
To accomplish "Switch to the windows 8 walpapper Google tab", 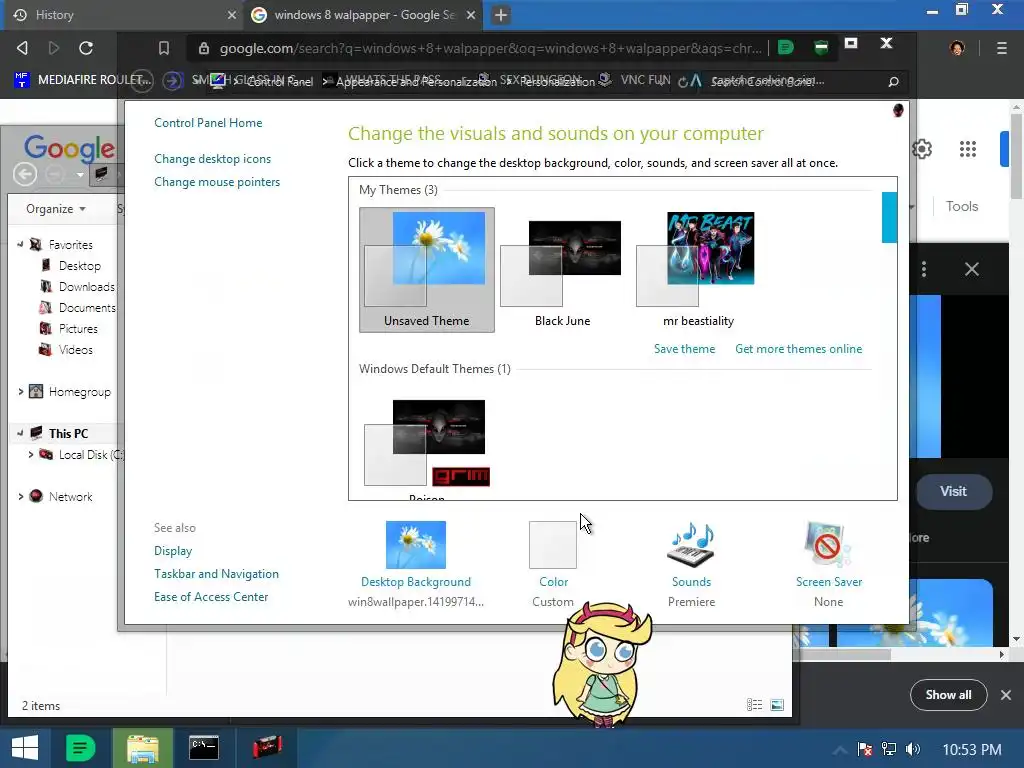I will pyautogui.click(x=364, y=14).
